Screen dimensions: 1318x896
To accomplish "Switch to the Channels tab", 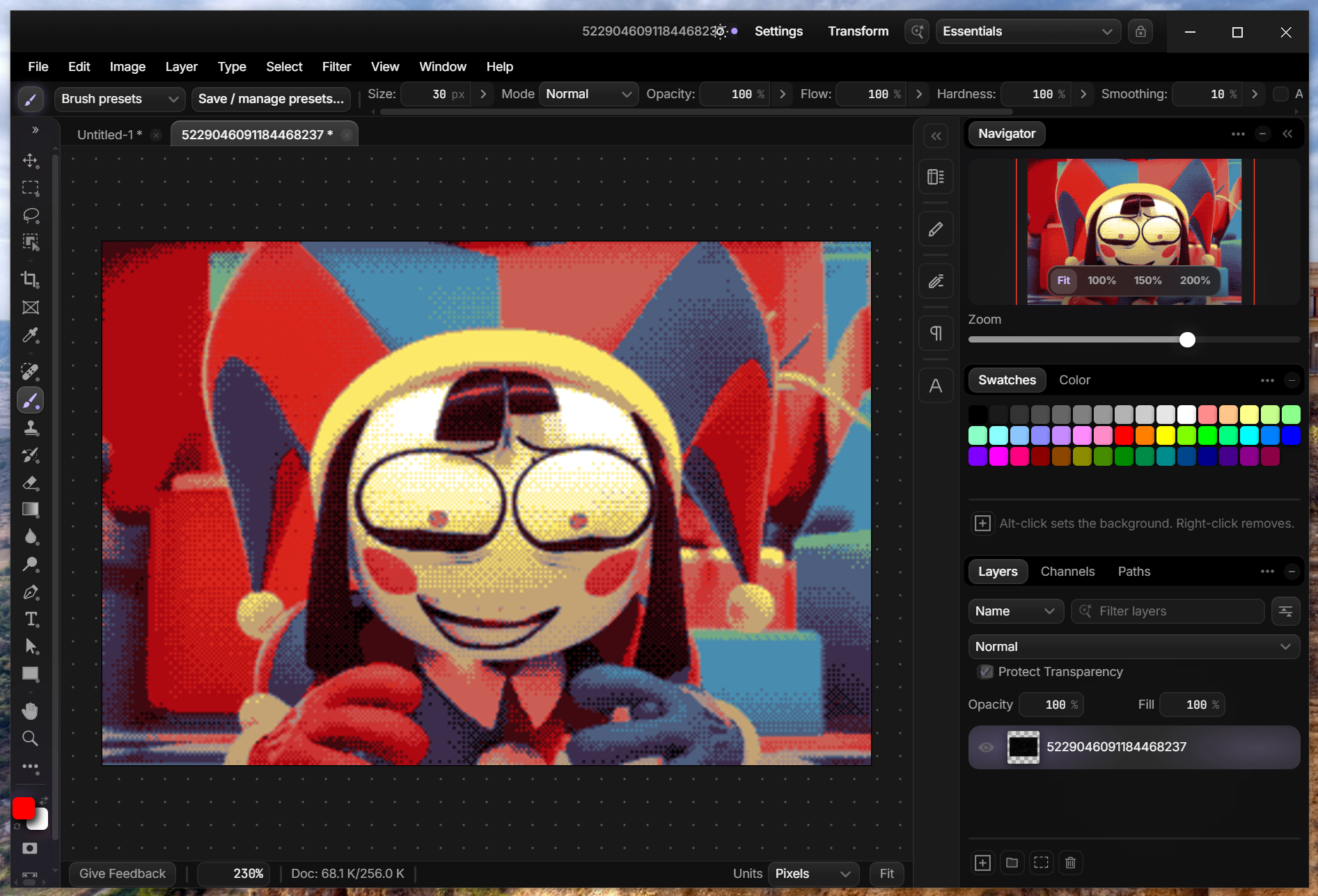I will click(x=1067, y=572).
